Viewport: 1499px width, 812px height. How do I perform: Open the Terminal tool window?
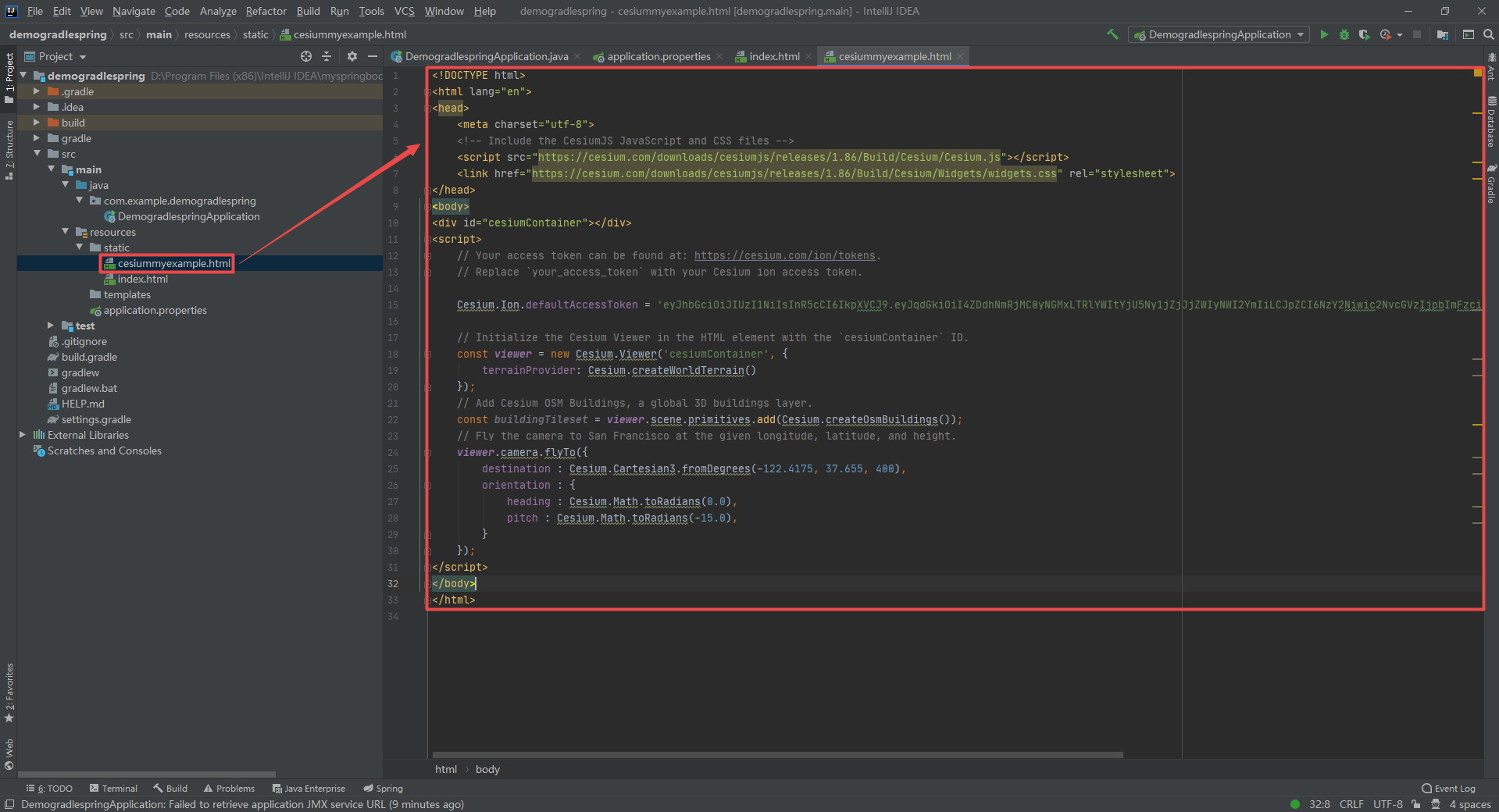click(x=113, y=789)
